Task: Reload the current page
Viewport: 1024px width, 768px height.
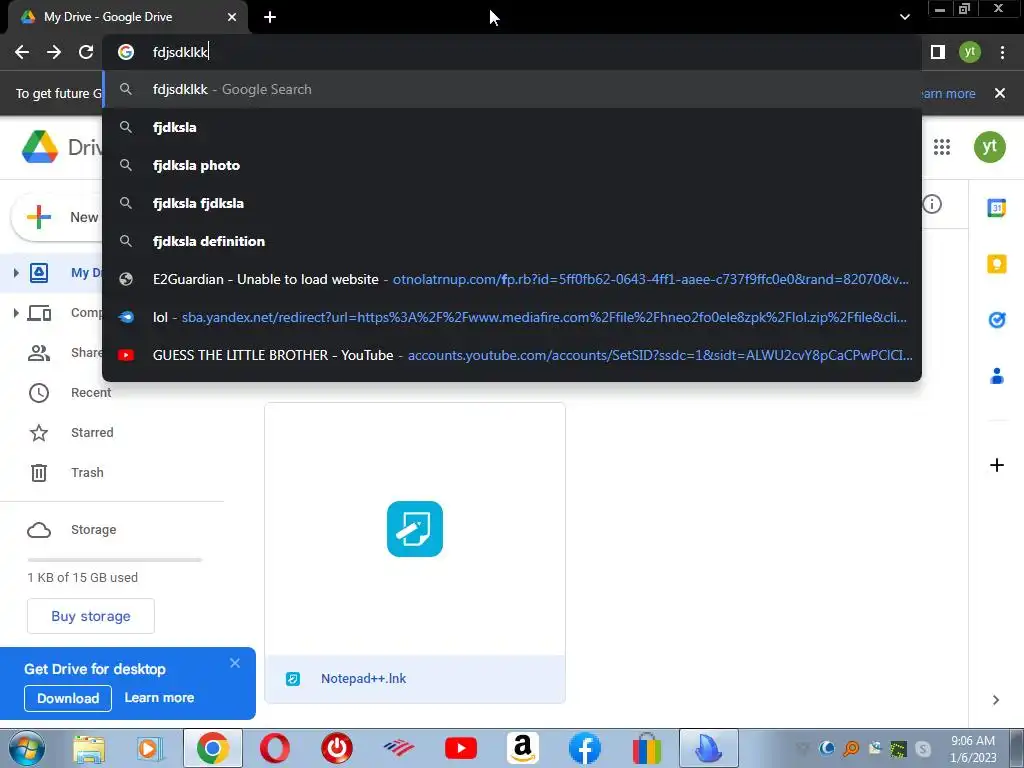Action: (86, 52)
